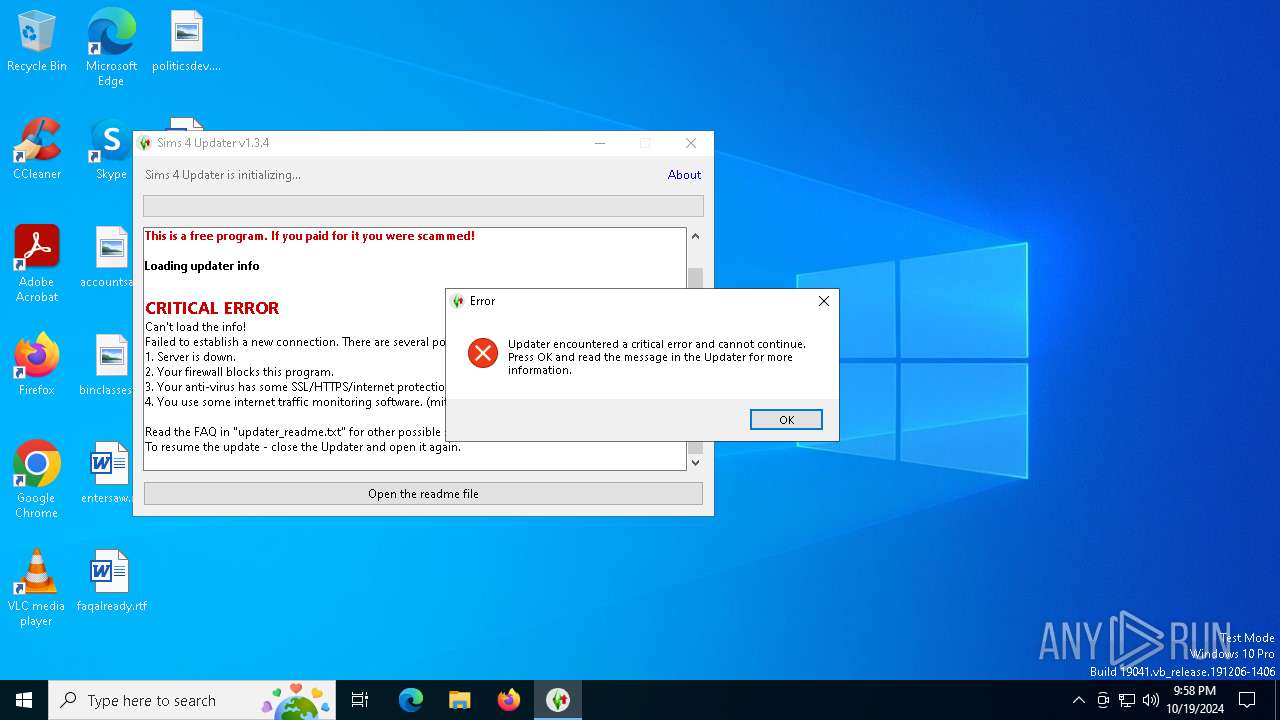The image size is (1280, 720).
Task: Open Recycle Bin desktop icon
Action: coord(37,42)
